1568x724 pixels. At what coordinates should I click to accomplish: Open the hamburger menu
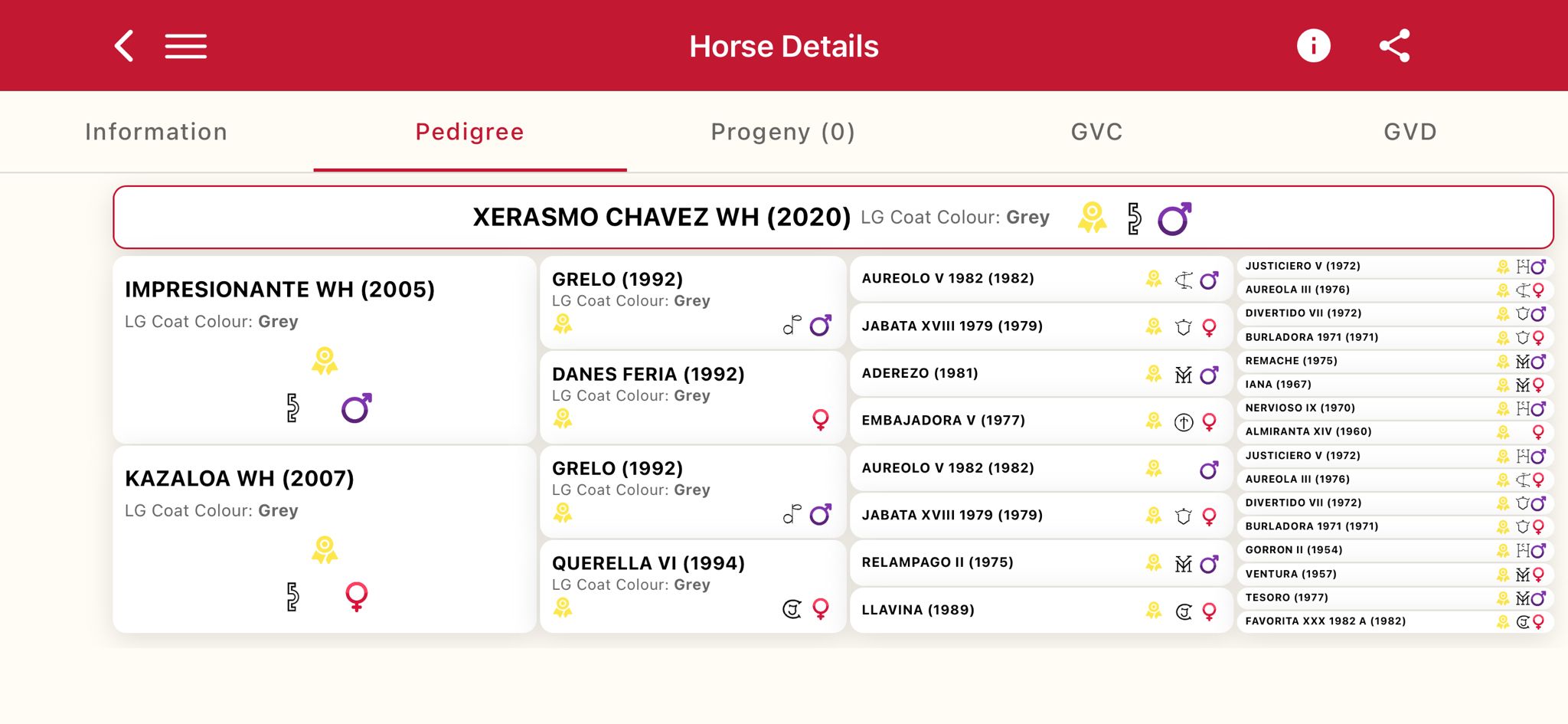[x=186, y=46]
